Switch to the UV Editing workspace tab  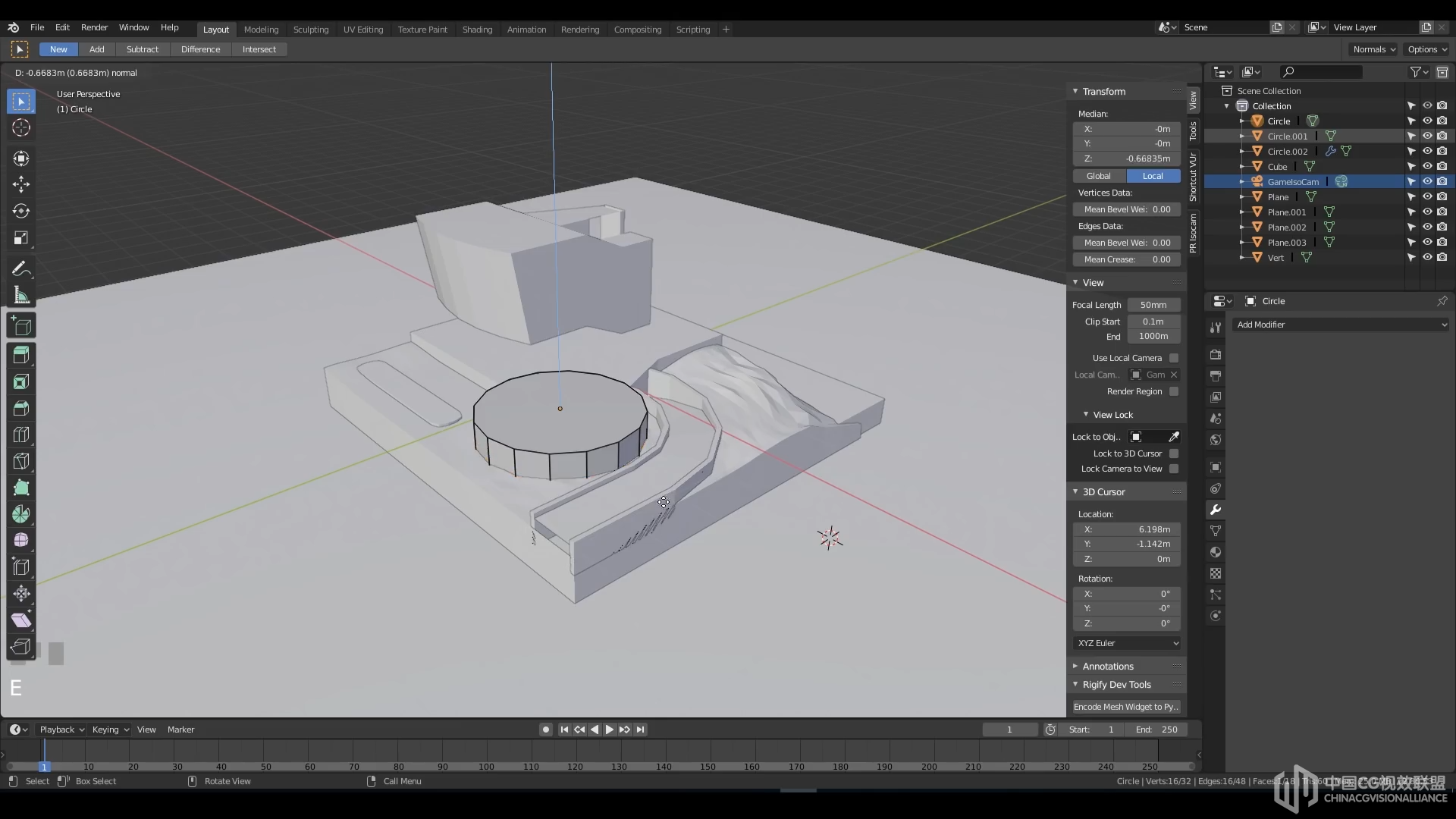click(363, 30)
